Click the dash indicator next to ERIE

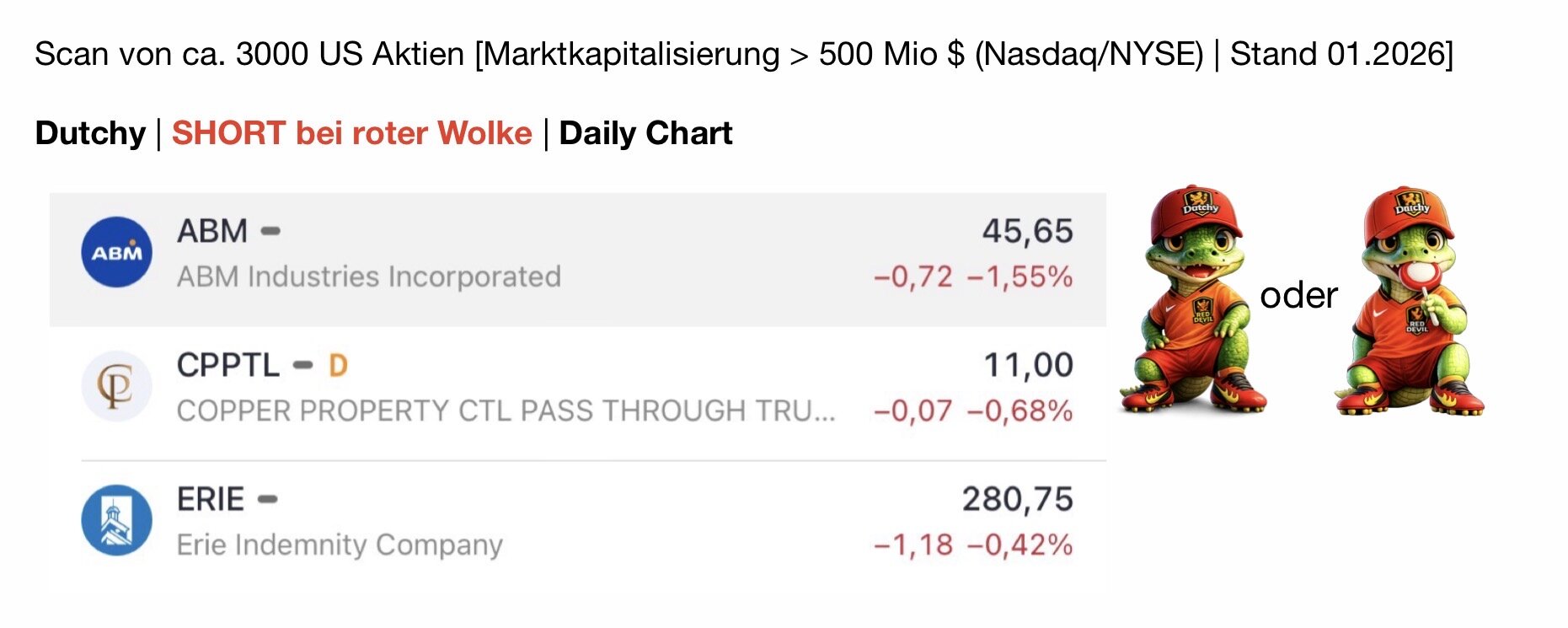tap(267, 500)
